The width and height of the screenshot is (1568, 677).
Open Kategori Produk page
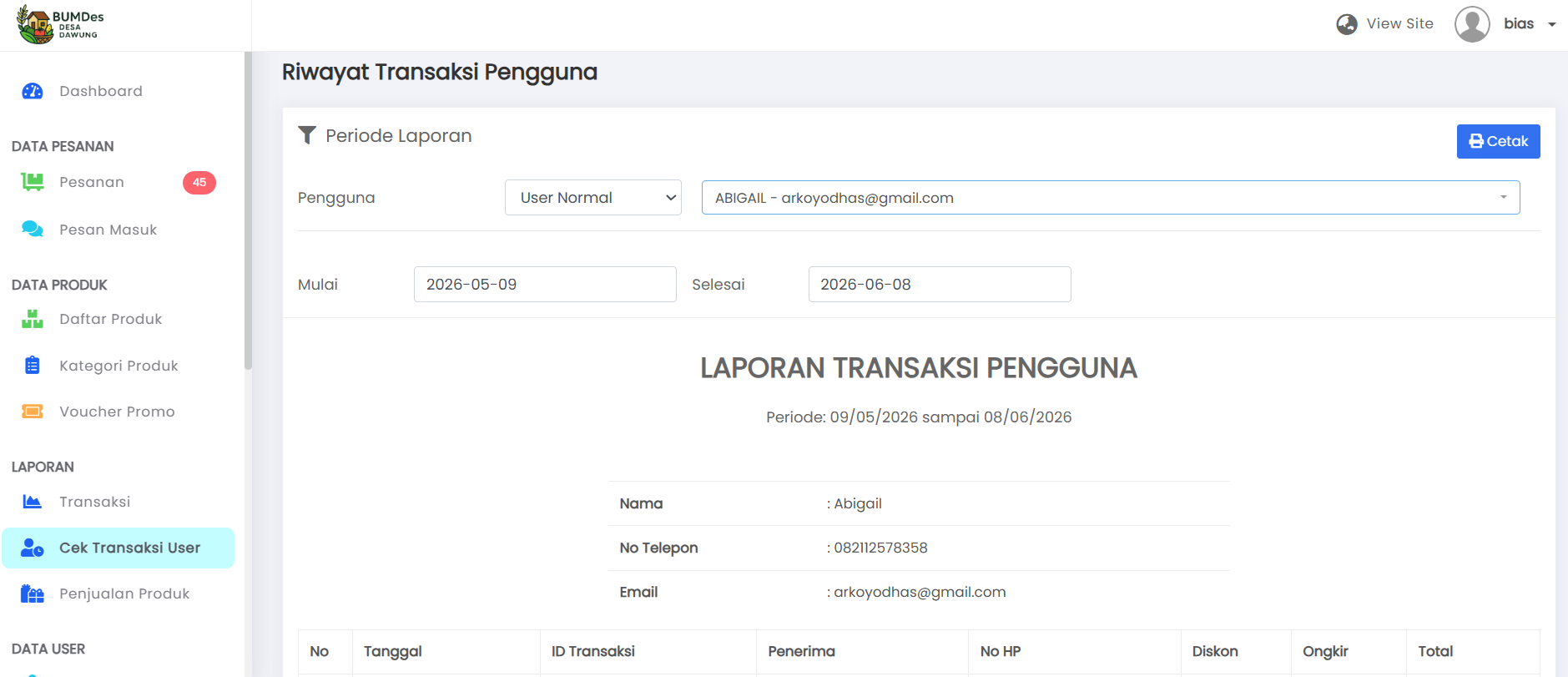point(118,366)
